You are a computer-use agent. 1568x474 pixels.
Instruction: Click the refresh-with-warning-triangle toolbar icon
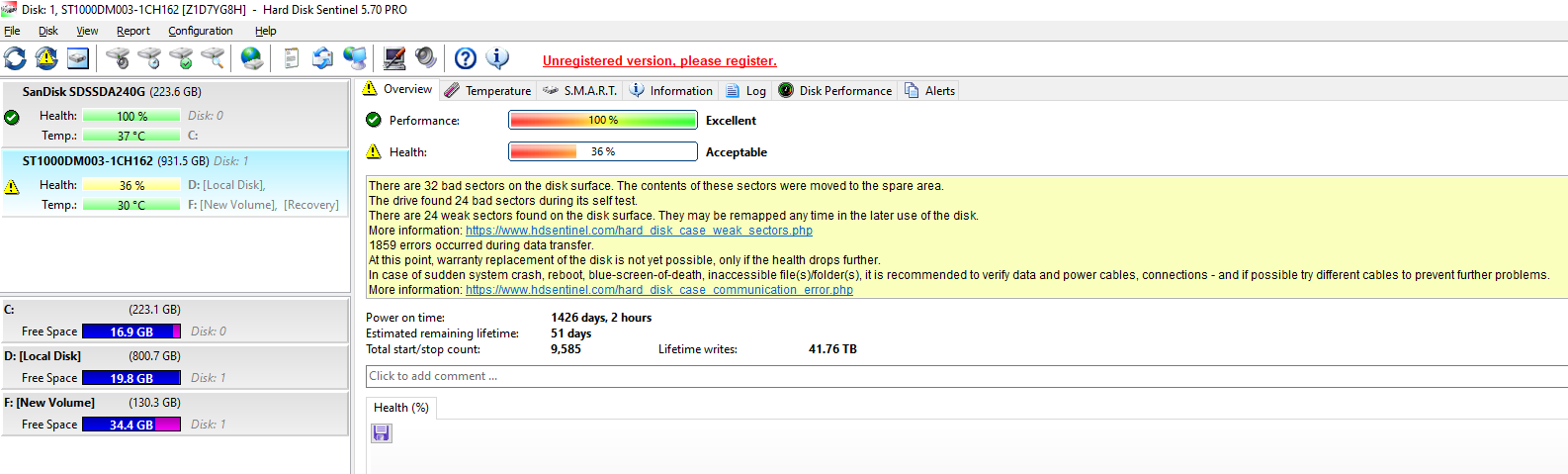(x=46, y=58)
